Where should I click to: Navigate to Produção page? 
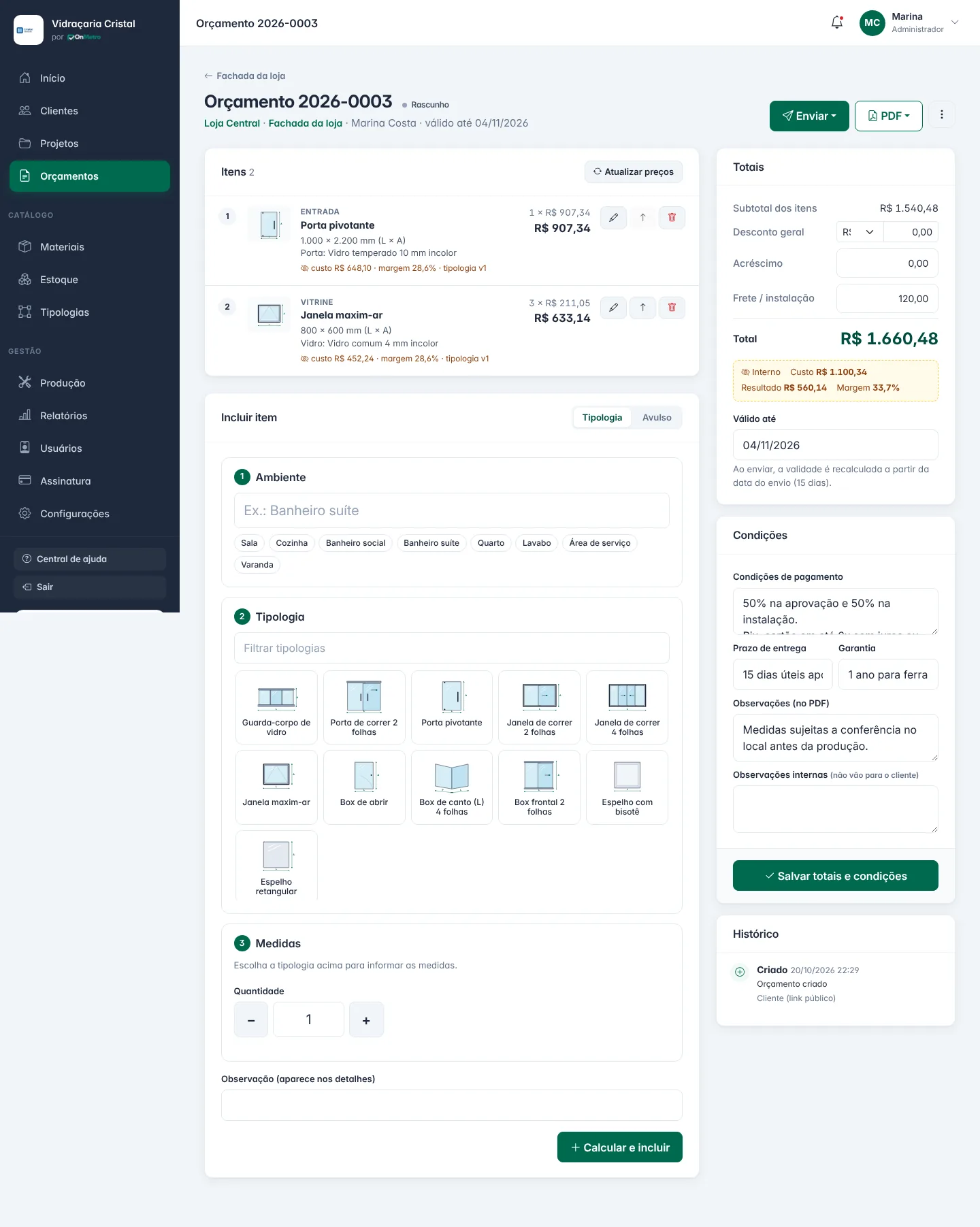(x=90, y=383)
